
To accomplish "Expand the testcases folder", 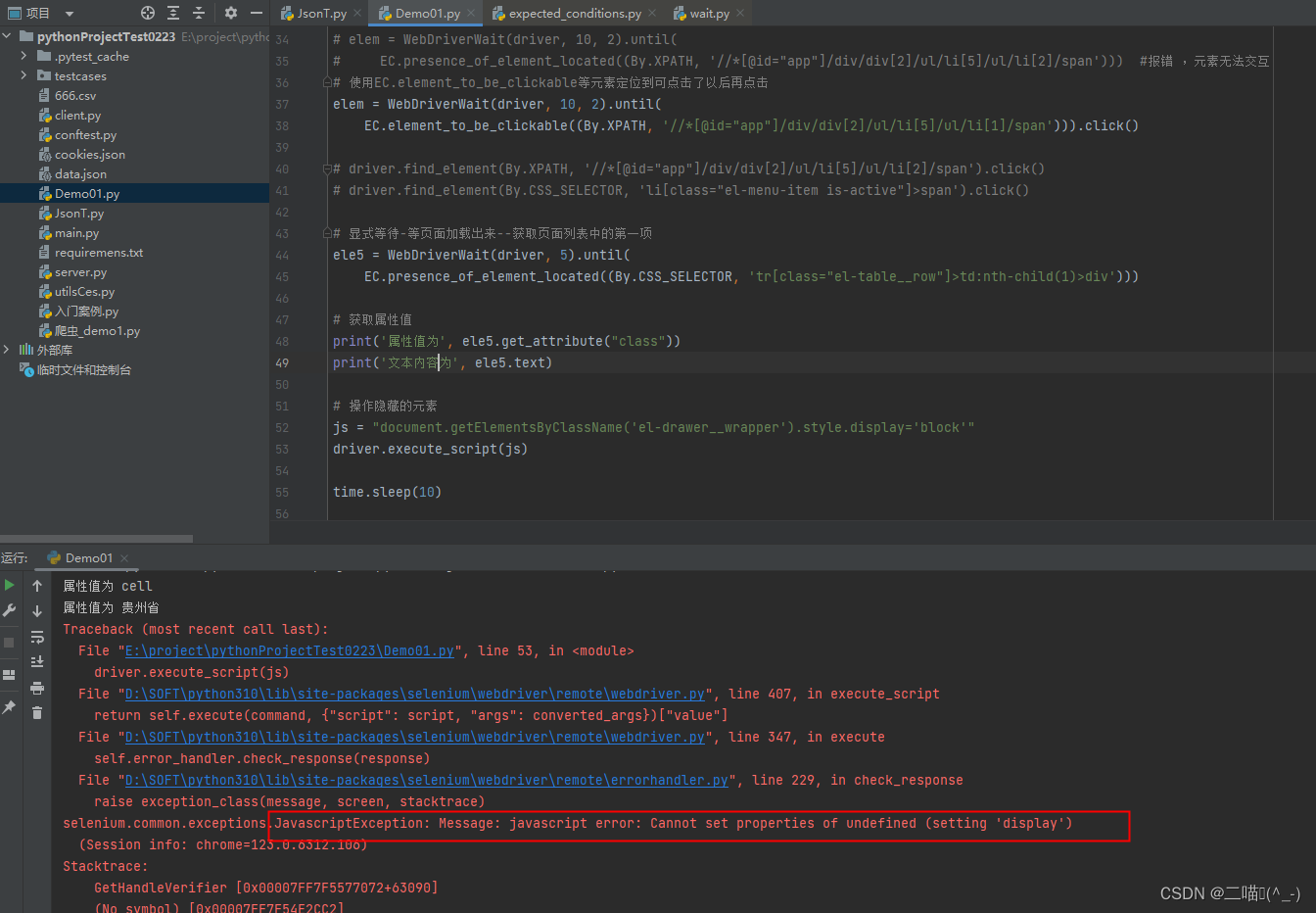I will coord(23,75).
